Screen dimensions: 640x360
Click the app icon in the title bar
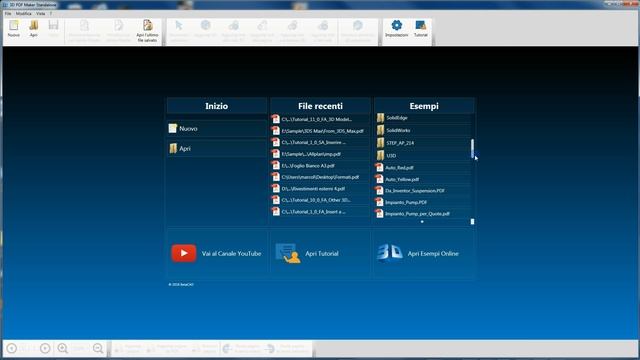tap(5, 4)
